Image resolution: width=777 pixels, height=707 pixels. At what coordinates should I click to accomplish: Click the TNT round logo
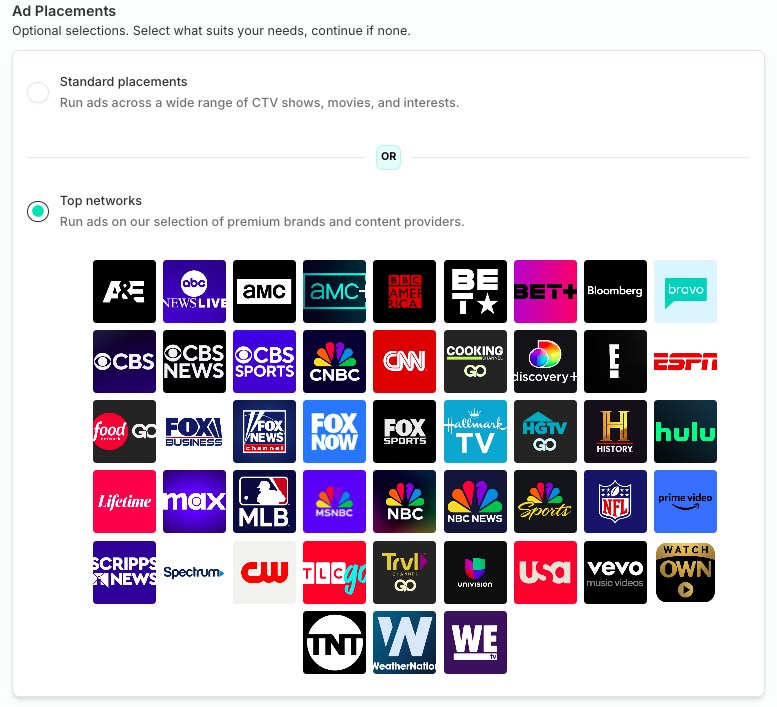(x=334, y=643)
